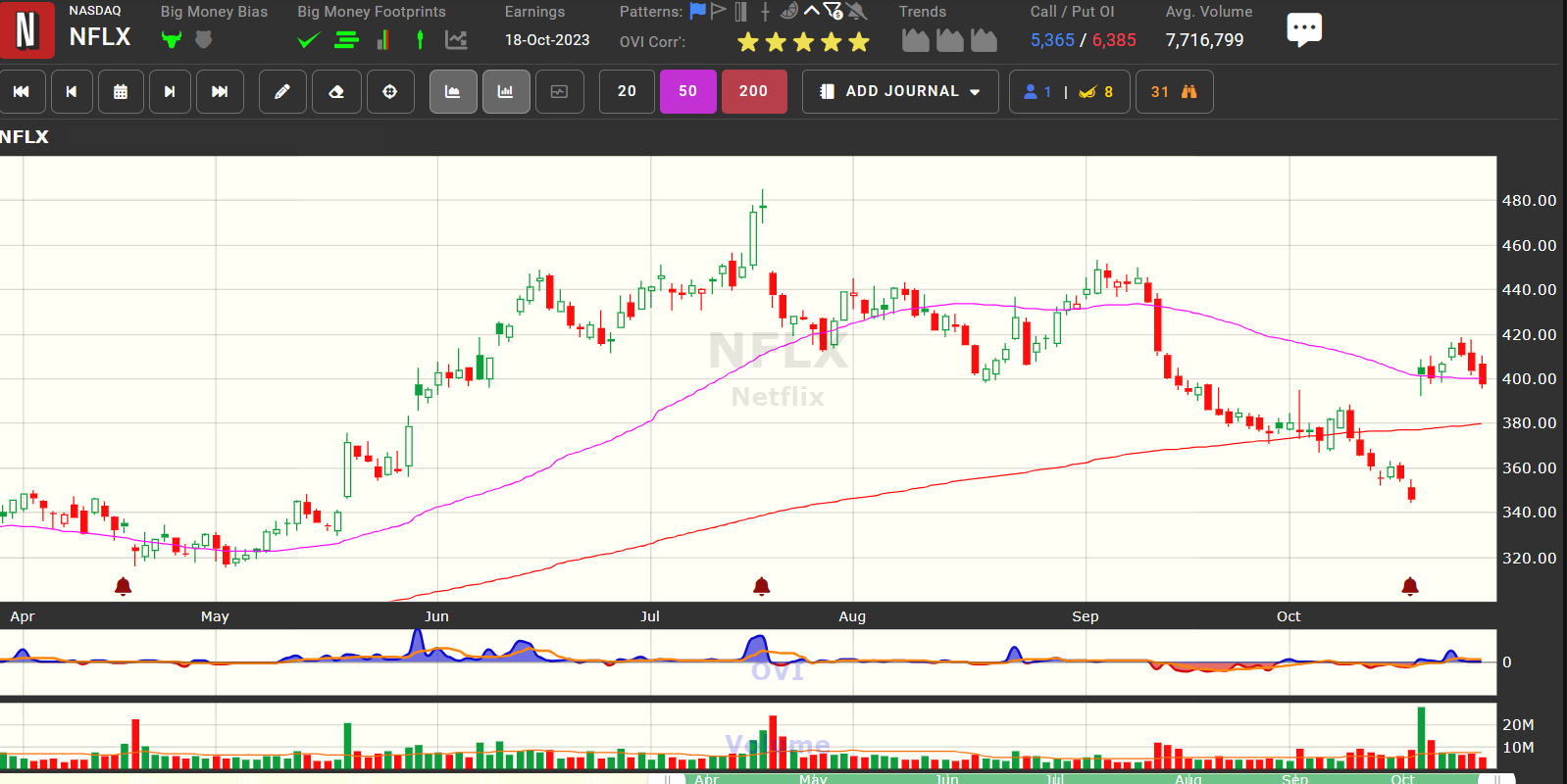Click the muted bell pattern icon
Image resolution: width=1567 pixels, height=784 pixels.
click(x=857, y=12)
